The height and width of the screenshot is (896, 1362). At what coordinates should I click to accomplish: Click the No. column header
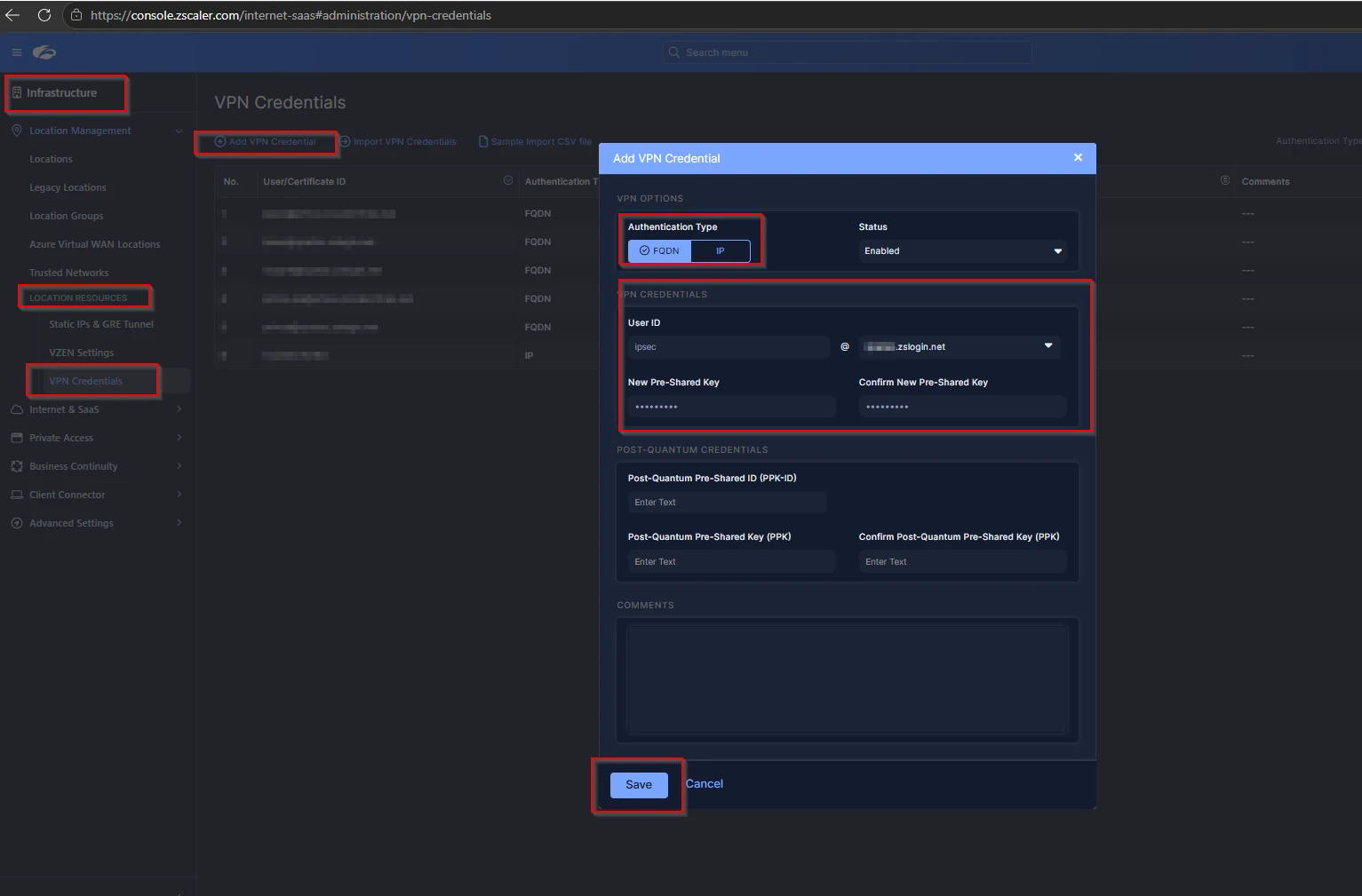tap(231, 181)
